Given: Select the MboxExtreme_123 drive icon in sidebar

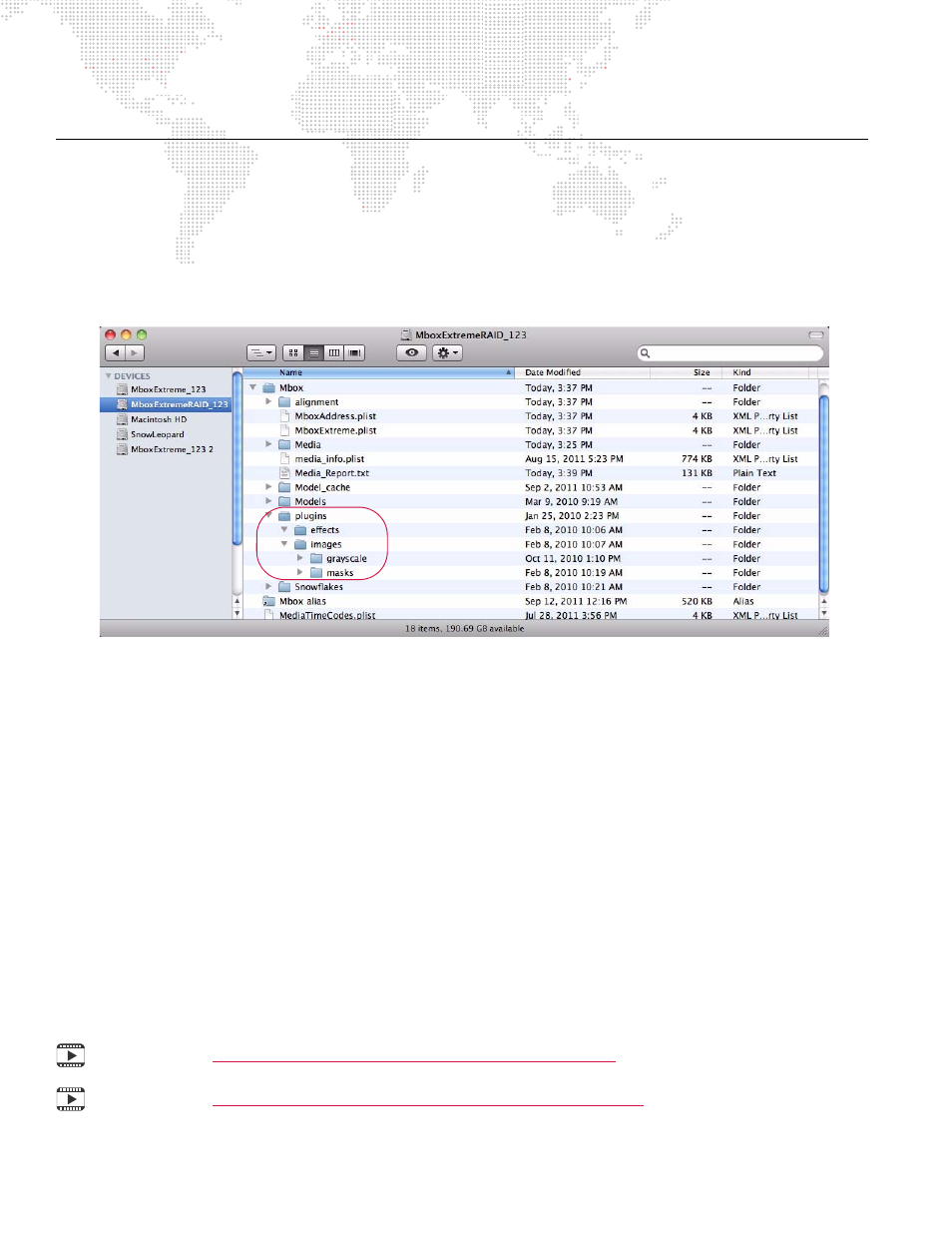Looking at the screenshot, I should (x=122, y=389).
